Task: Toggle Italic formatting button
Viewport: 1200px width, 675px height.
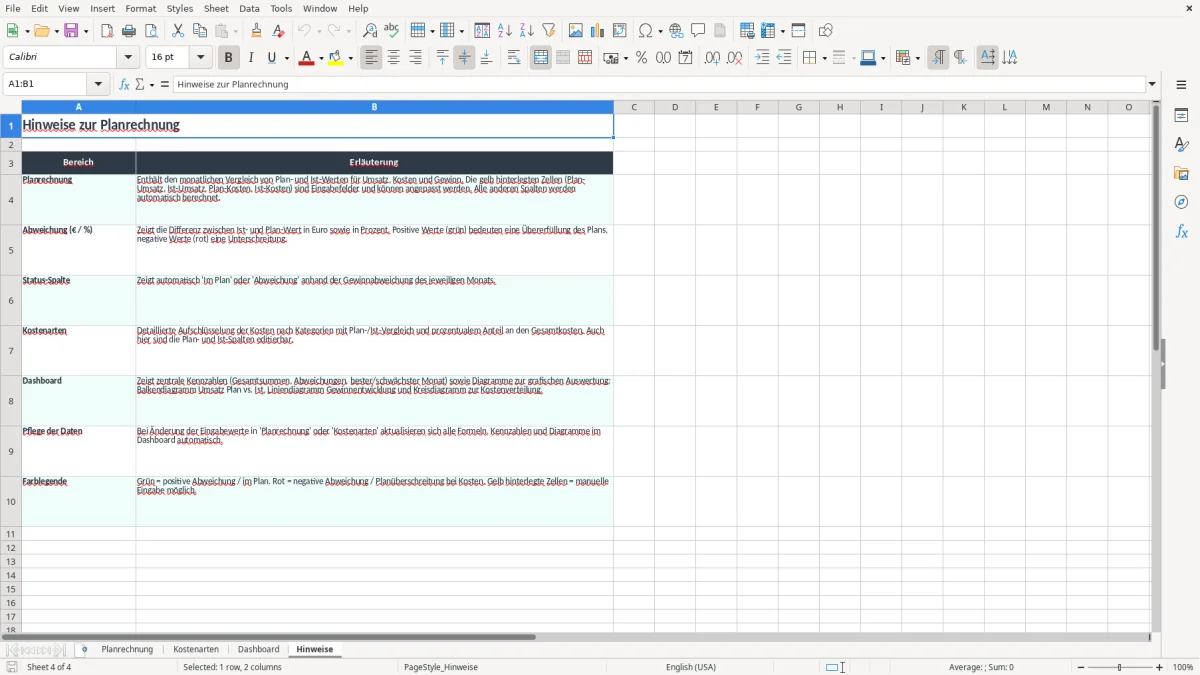Action: pyautogui.click(x=251, y=58)
